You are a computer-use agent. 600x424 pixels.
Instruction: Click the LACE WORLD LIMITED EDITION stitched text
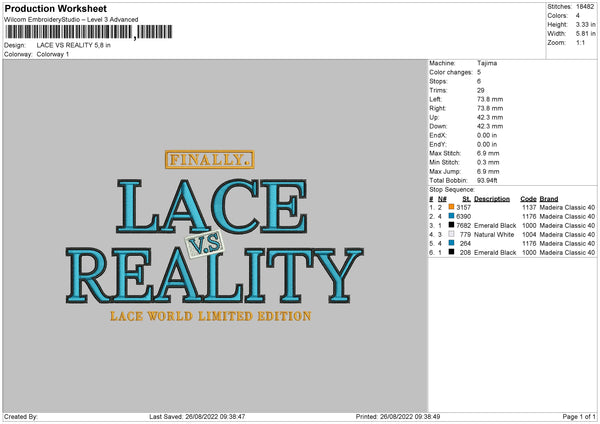pyautogui.click(x=210, y=316)
